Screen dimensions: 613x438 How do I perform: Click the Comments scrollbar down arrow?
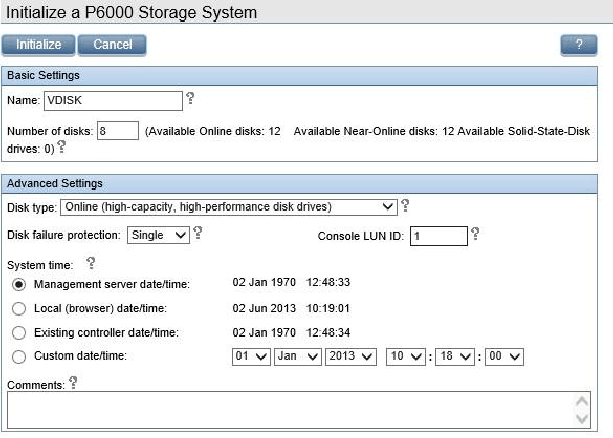click(x=582, y=419)
